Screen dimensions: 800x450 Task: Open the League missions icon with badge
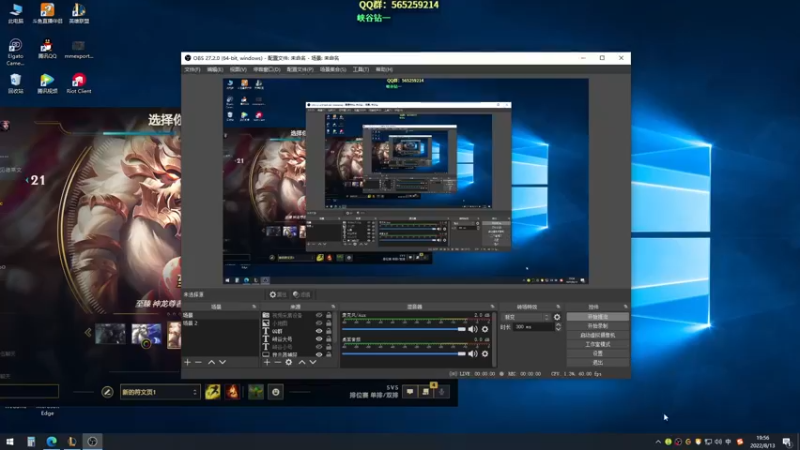click(x=426, y=391)
